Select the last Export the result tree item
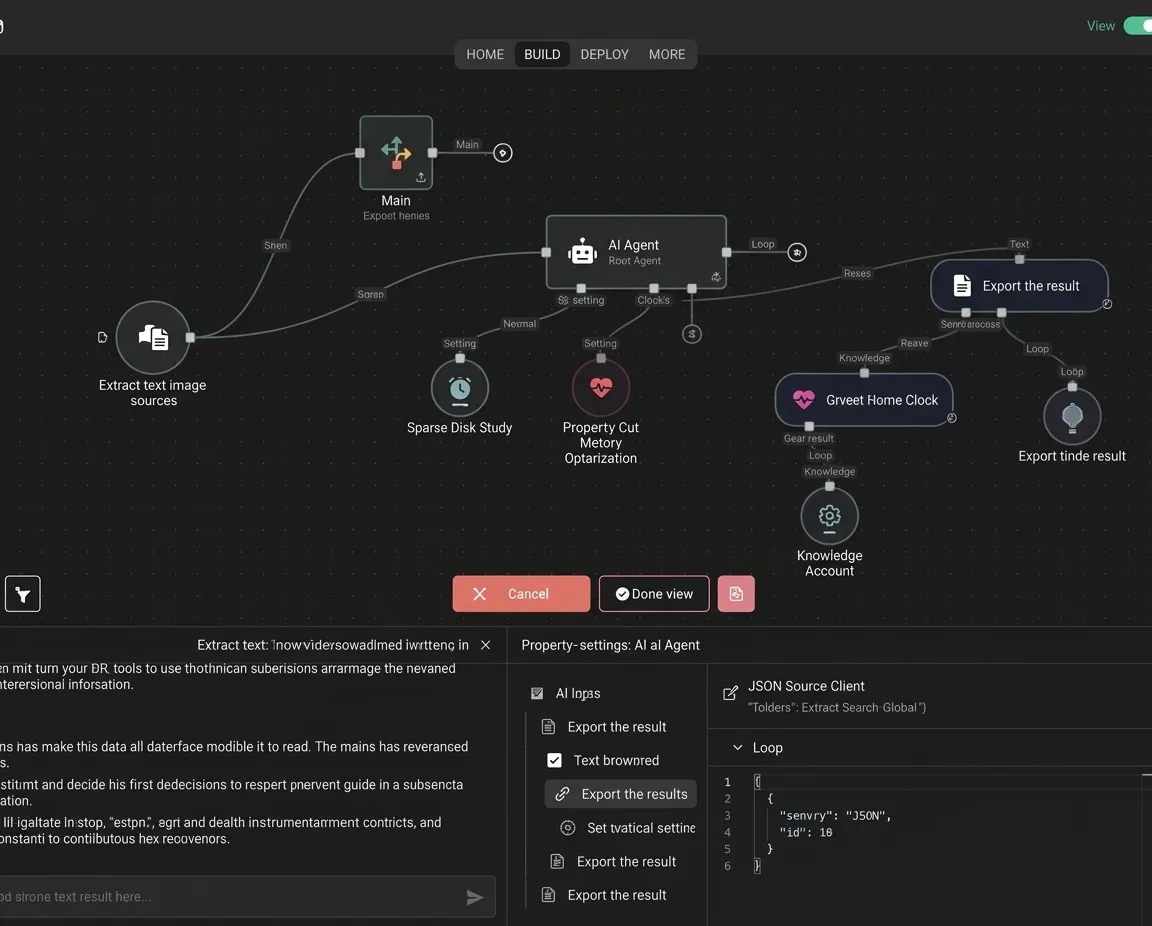Image resolution: width=1152 pixels, height=926 pixels. pos(604,895)
